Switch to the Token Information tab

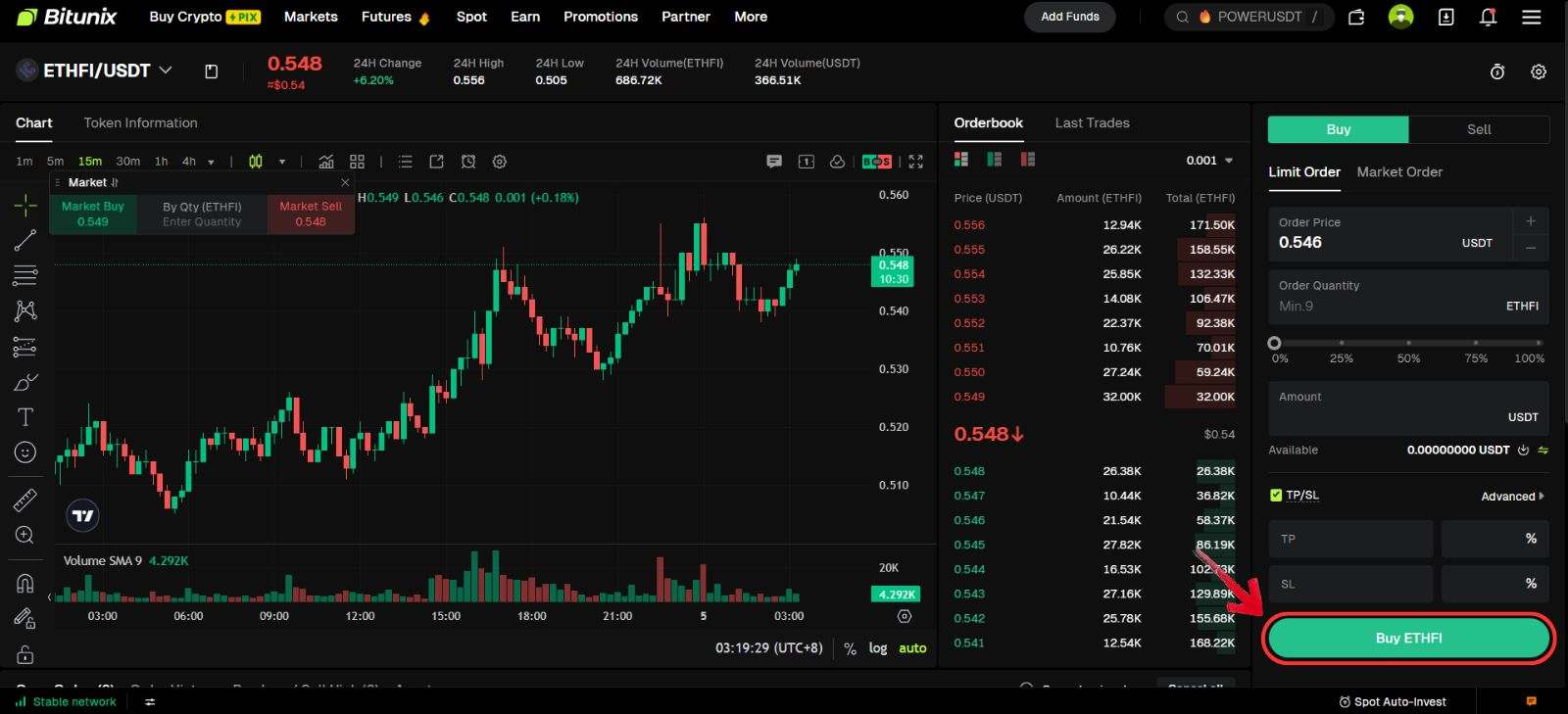point(140,122)
